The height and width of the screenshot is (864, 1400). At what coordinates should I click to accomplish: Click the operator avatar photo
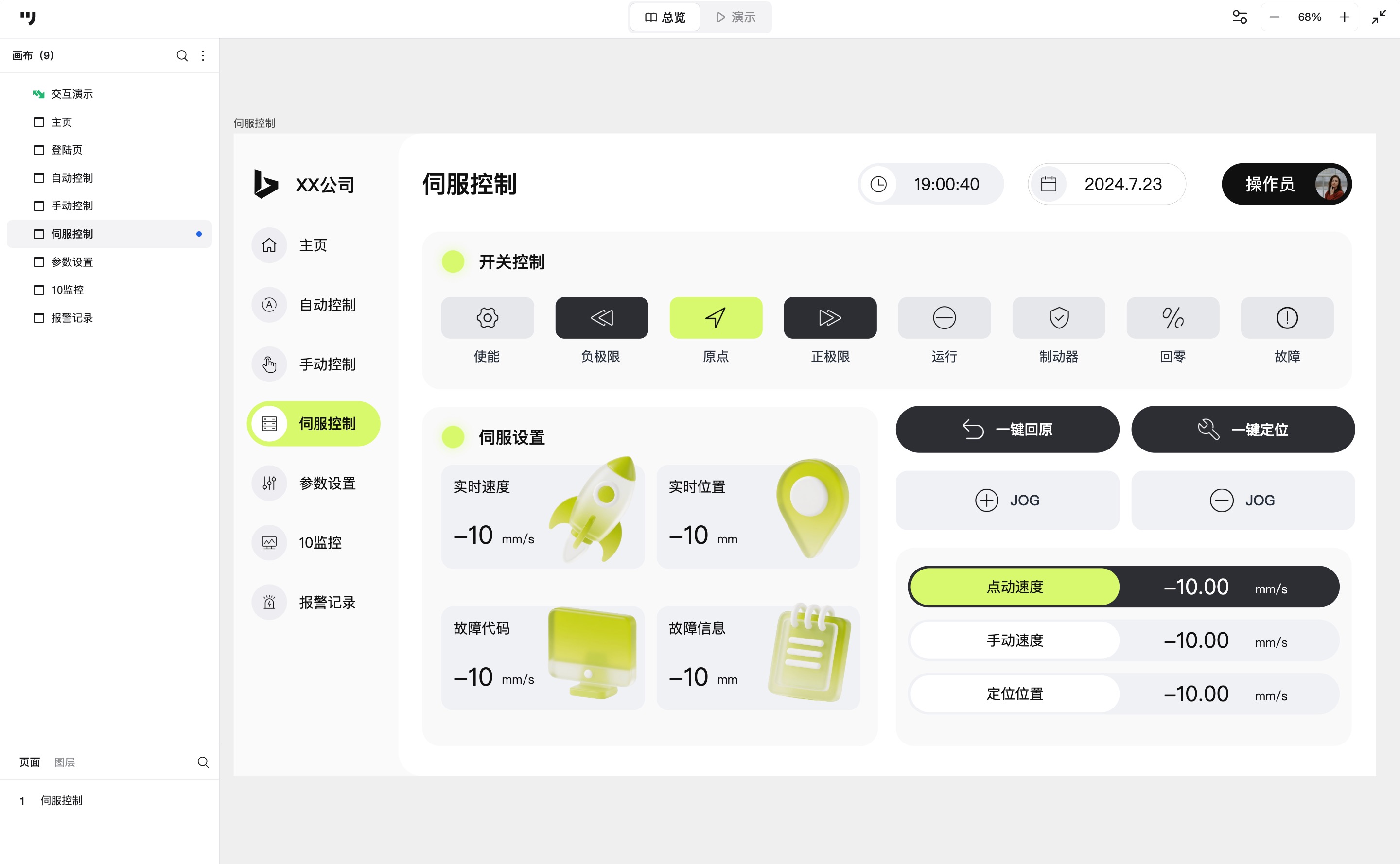1330,184
